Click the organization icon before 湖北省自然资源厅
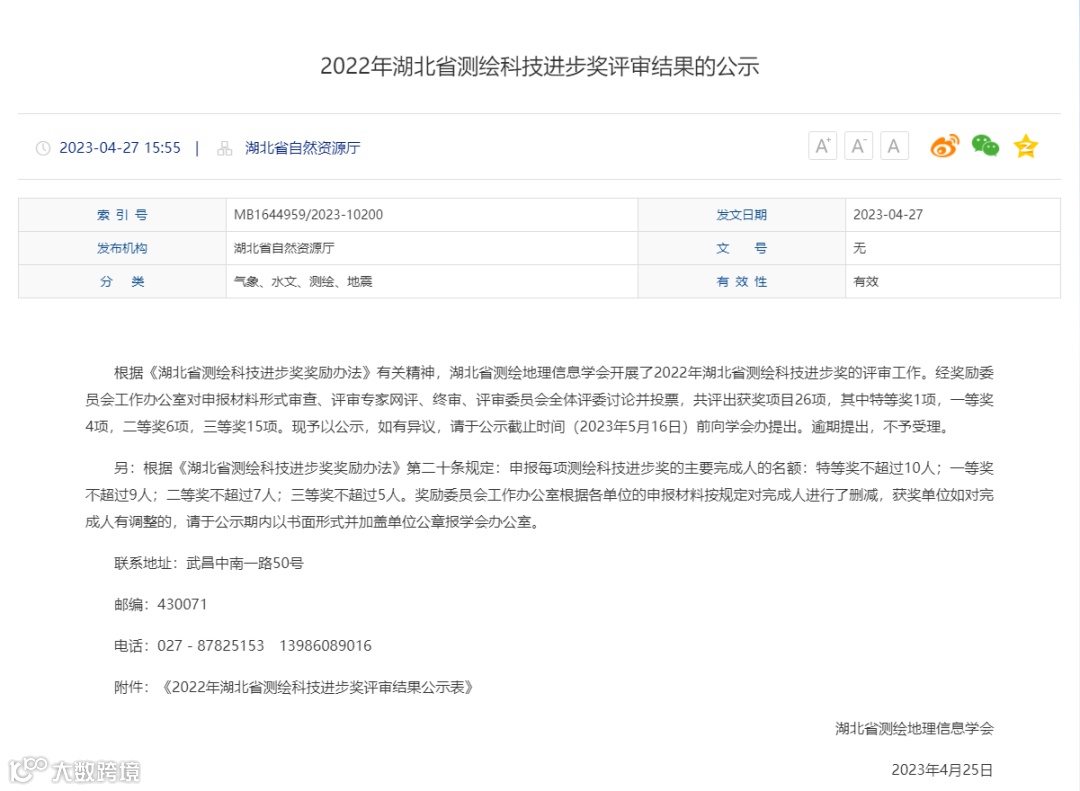The image size is (1080, 791). 225,148
